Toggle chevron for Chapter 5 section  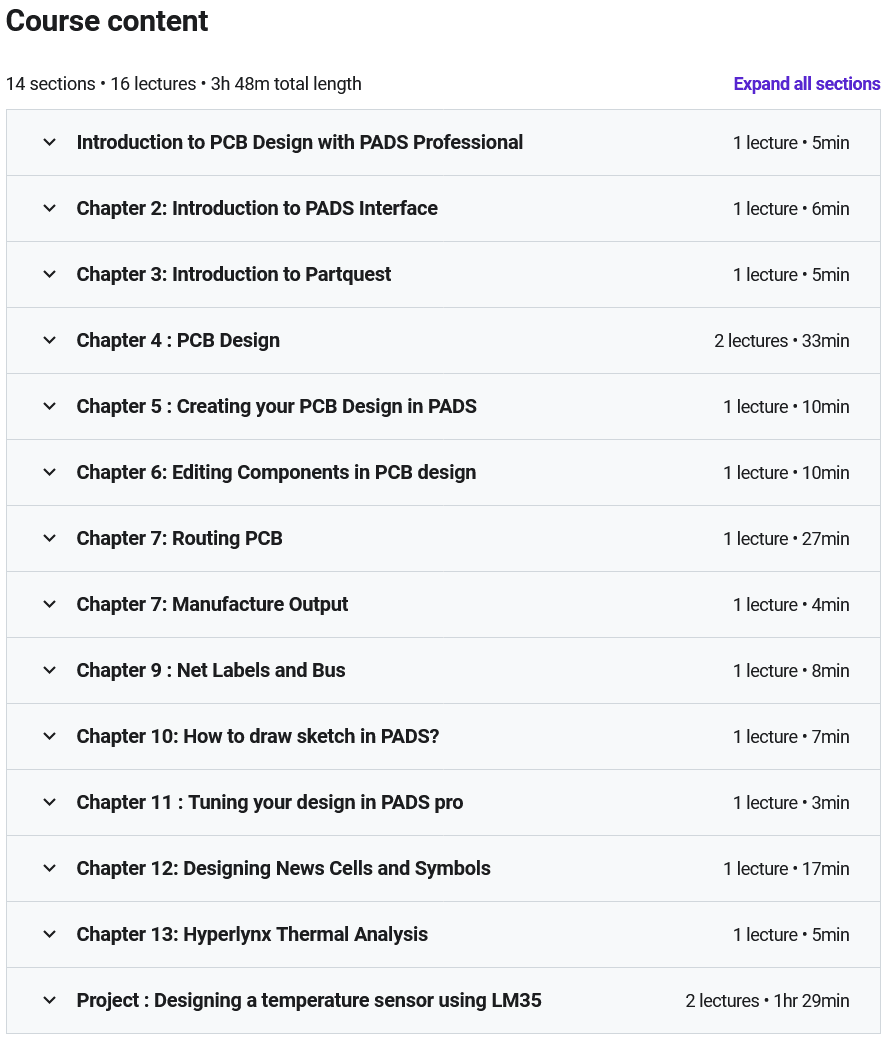coord(50,407)
